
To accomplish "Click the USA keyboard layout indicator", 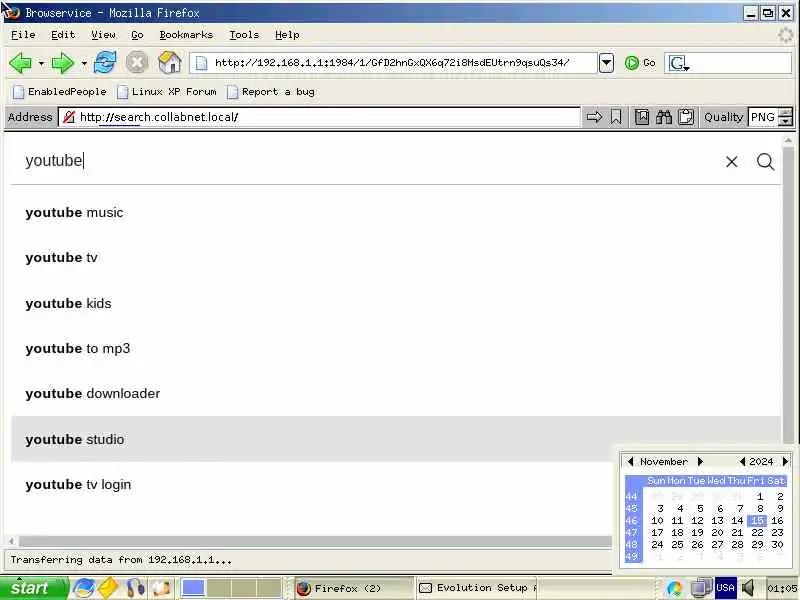I will tap(725, 588).
